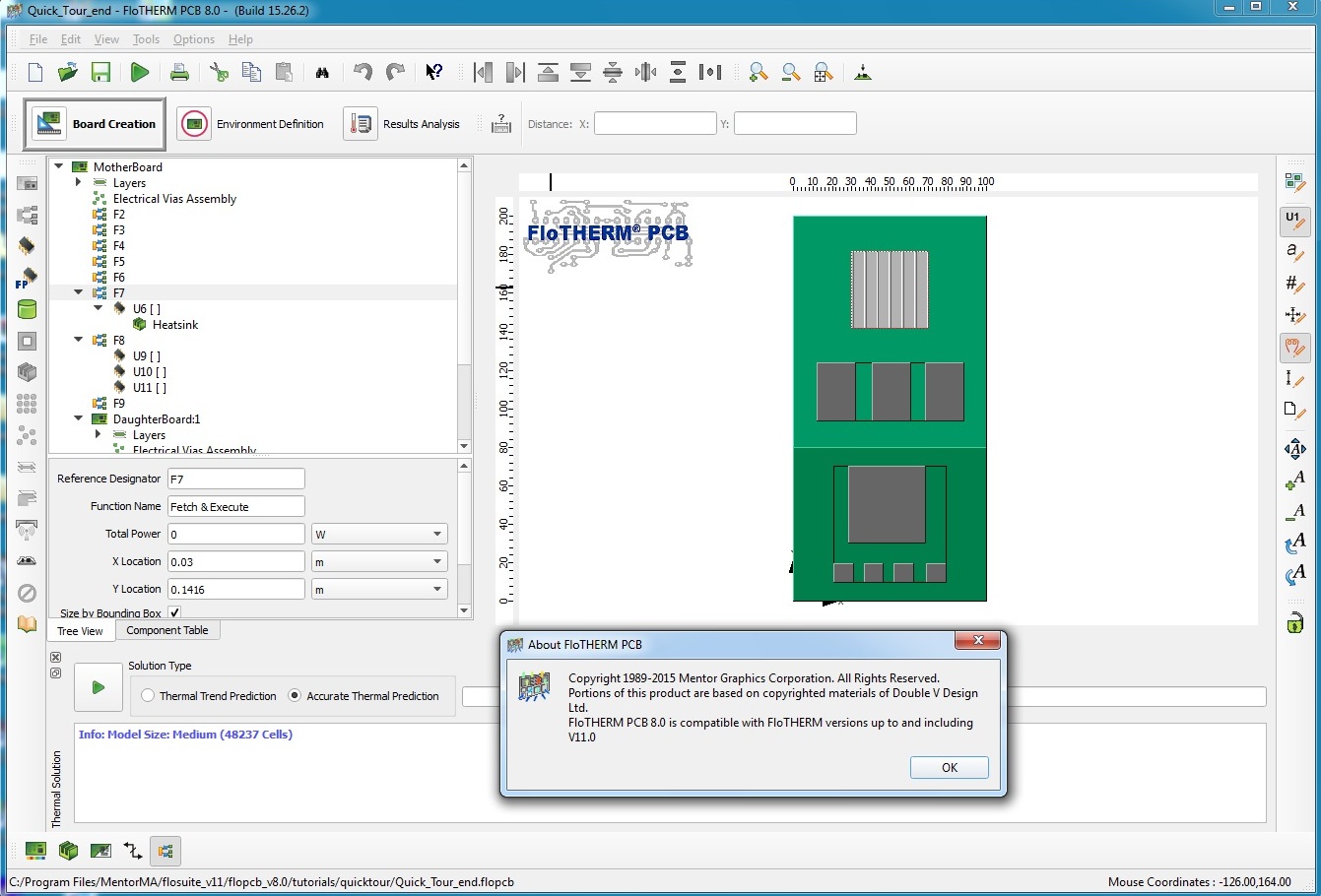Open the library book icon in palette
Viewport: 1321px width, 896px height.
coord(27,624)
